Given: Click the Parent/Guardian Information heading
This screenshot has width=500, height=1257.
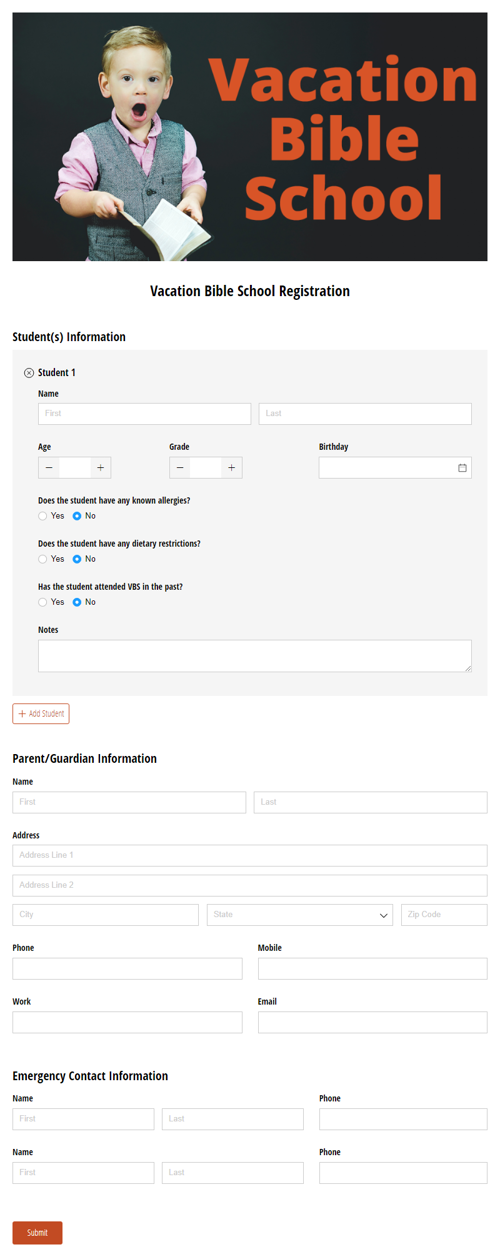Looking at the screenshot, I should [x=85, y=759].
